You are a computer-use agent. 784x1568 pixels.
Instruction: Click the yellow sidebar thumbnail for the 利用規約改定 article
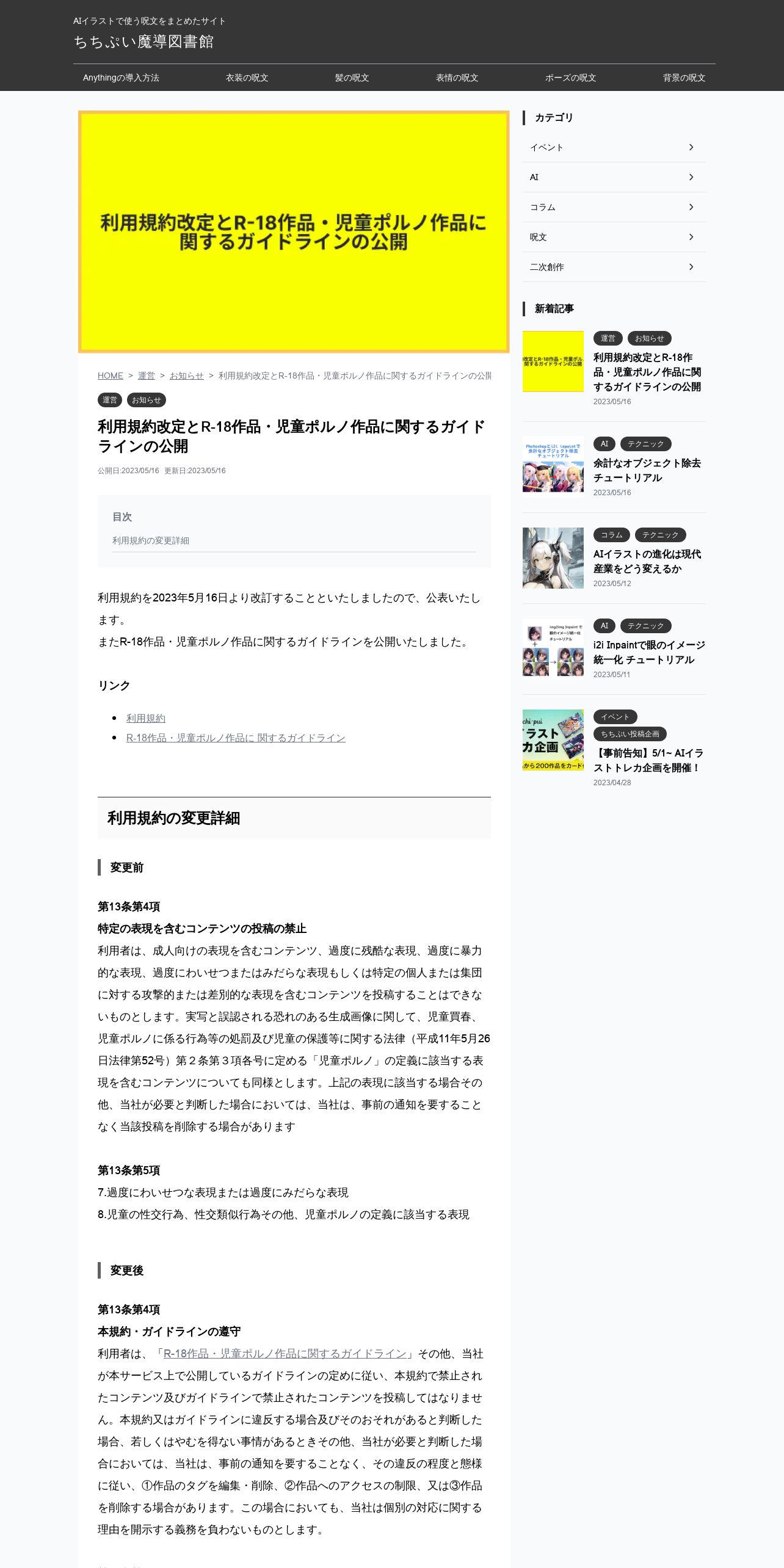[553, 361]
